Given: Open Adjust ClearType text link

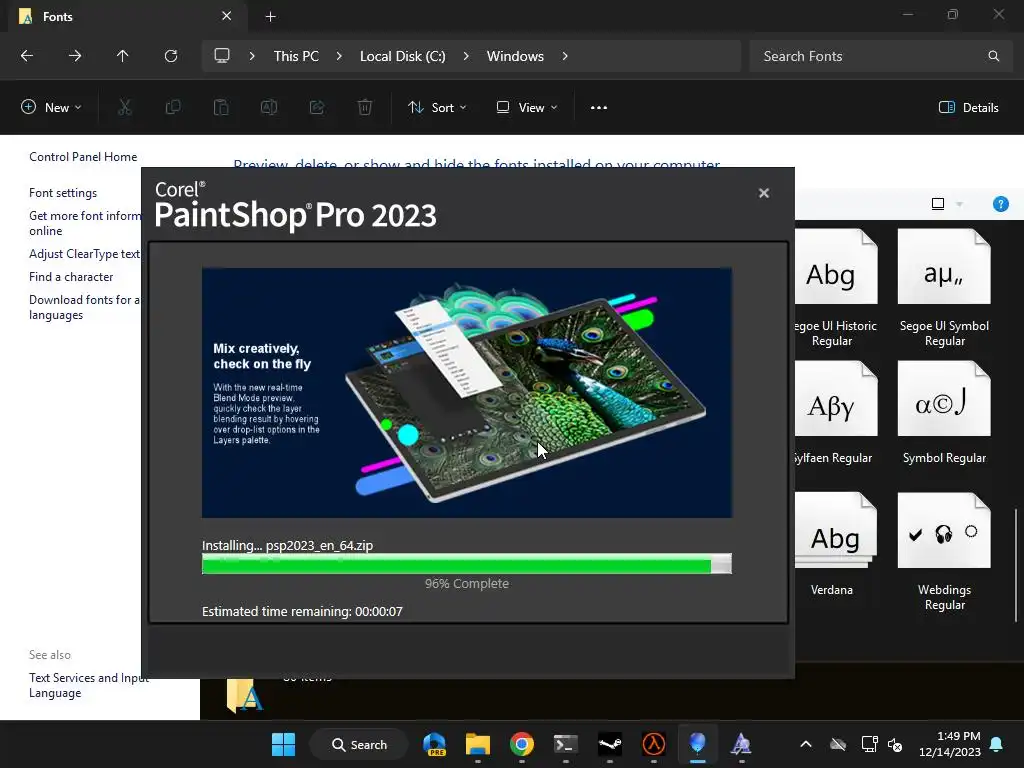Looking at the screenshot, I should [x=84, y=254].
